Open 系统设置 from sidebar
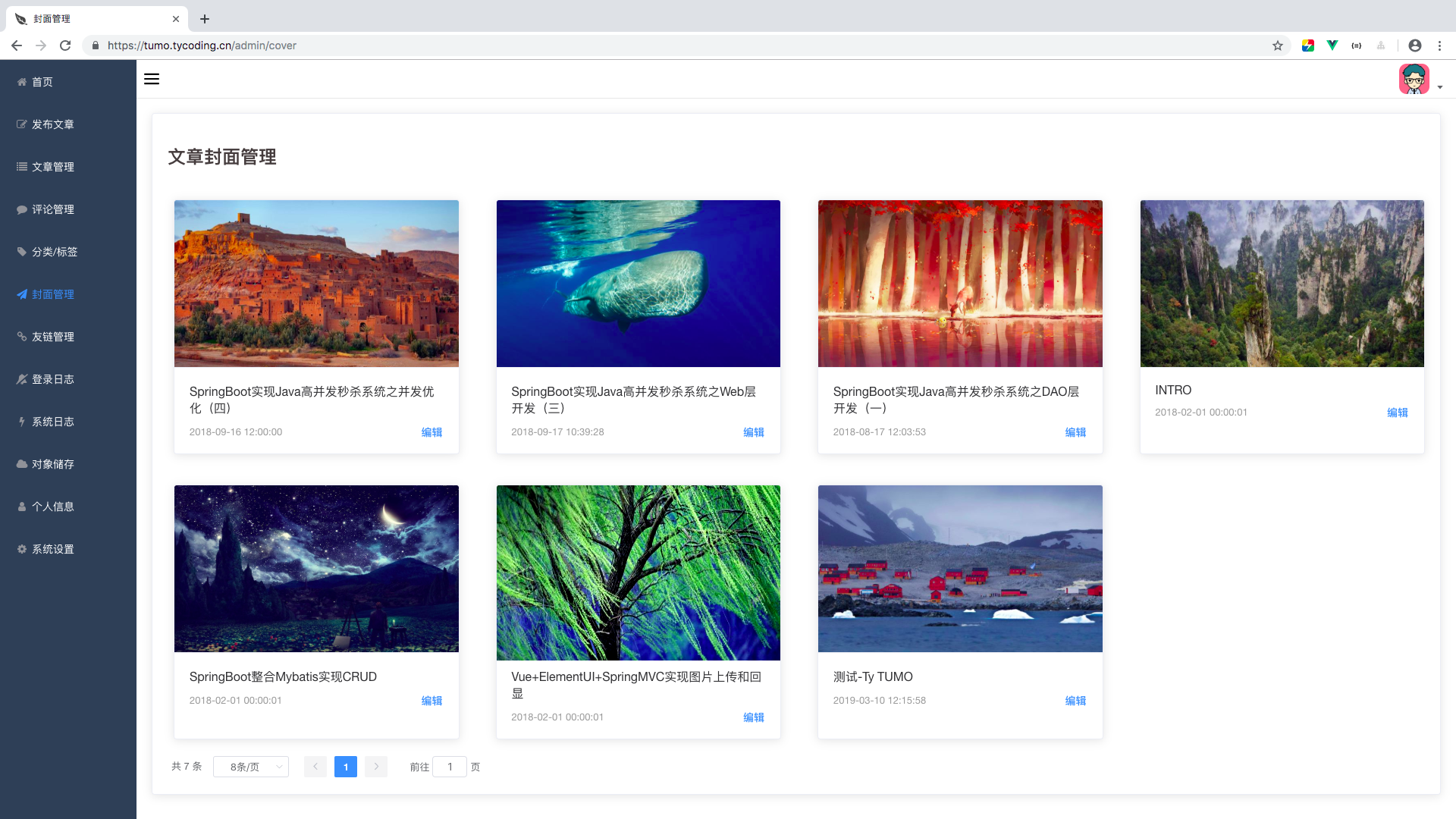Image resolution: width=1456 pixels, height=819 pixels. pos(53,549)
